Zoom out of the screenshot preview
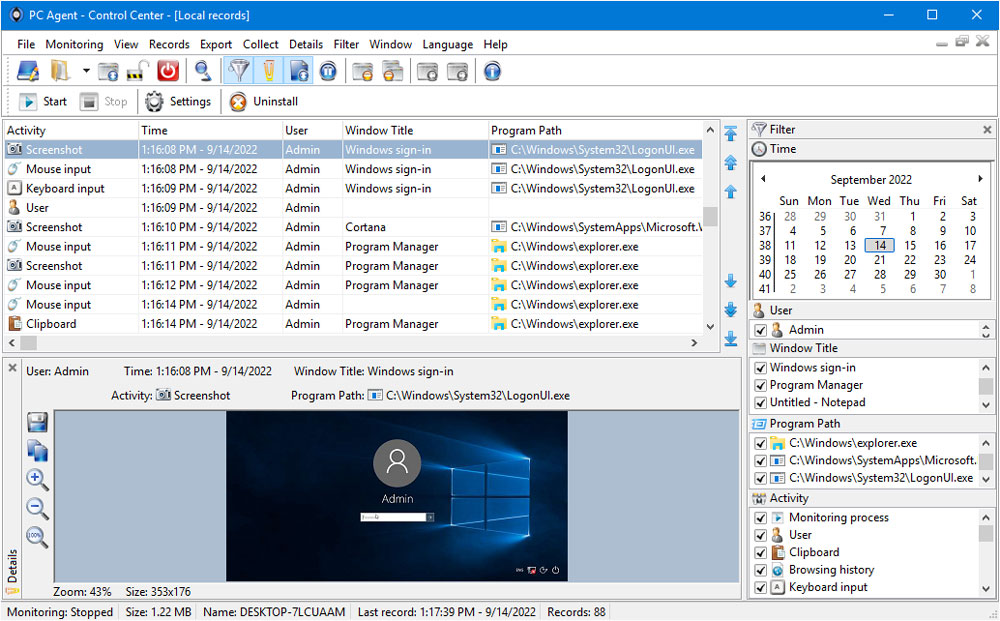The height and width of the screenshot is (621, 1000). (36, 508)
